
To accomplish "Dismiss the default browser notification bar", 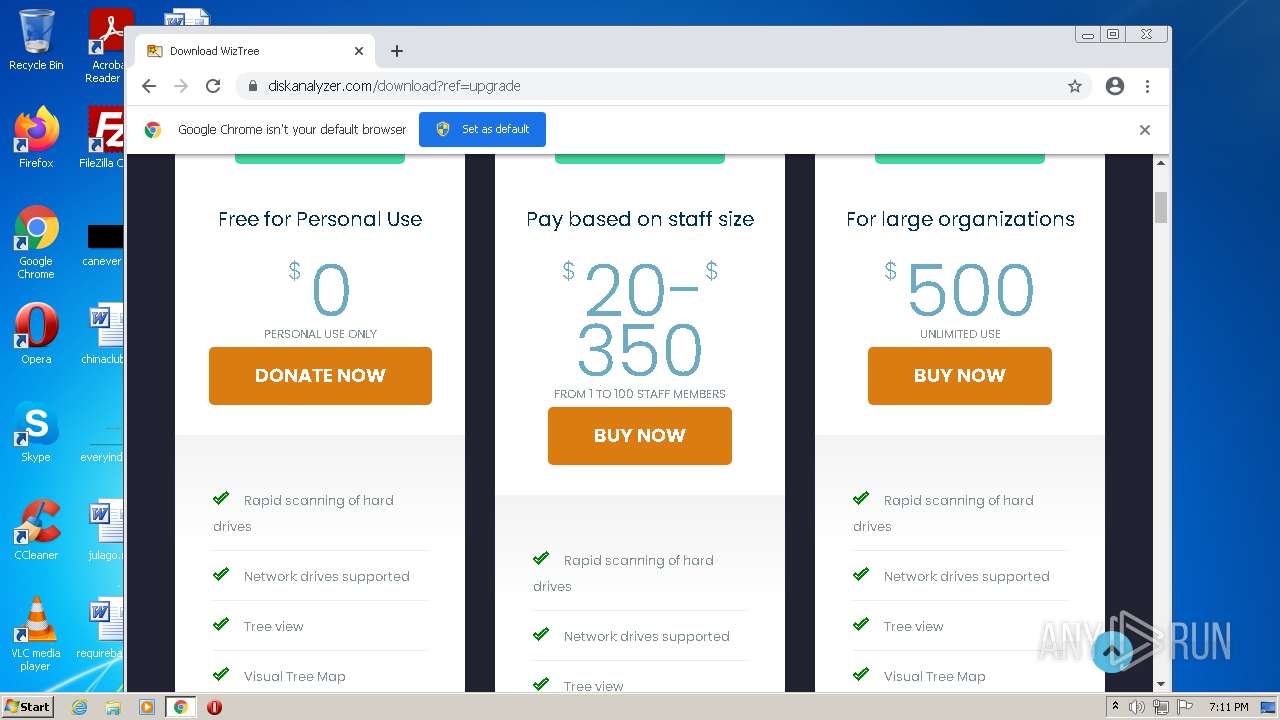I will click(x=1145, y=130).
